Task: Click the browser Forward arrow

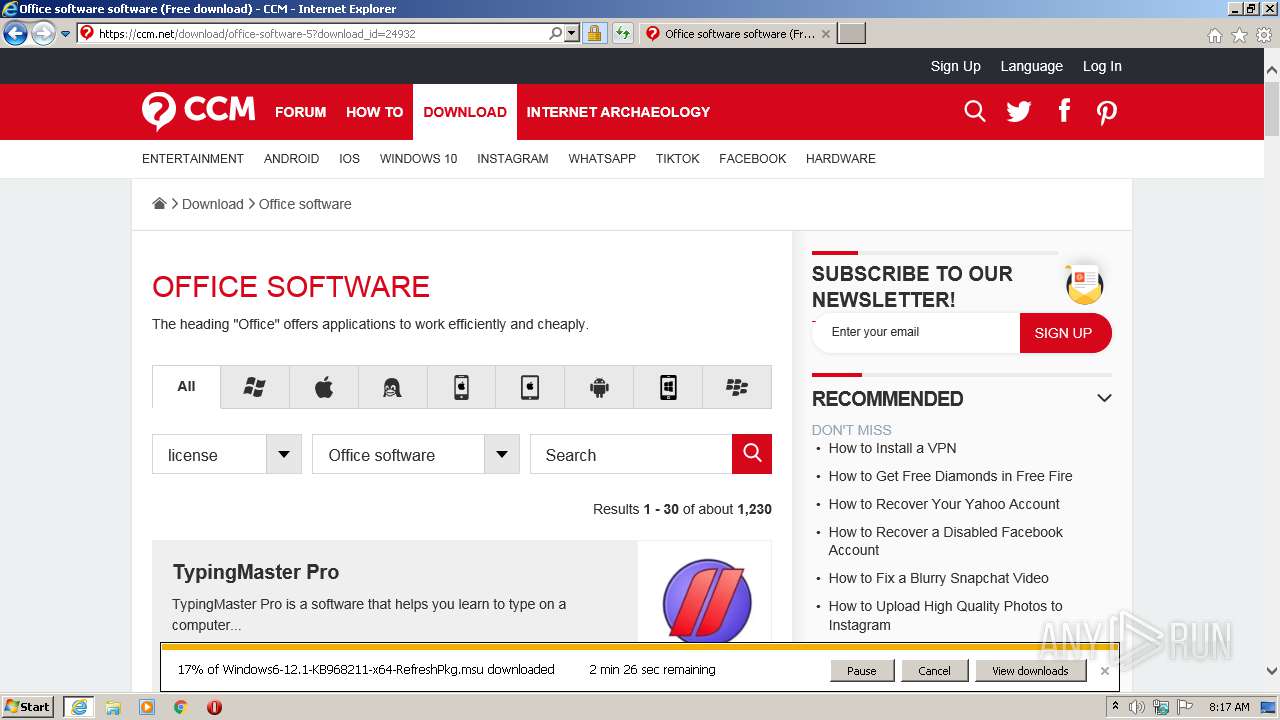Action: 42,33
